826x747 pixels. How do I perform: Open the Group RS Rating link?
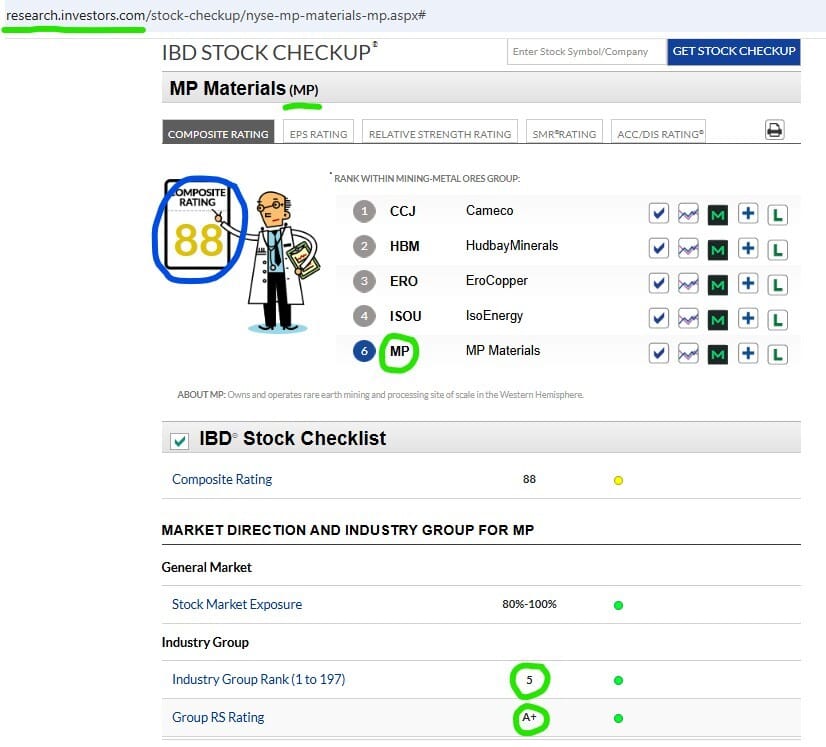[218, 717]
